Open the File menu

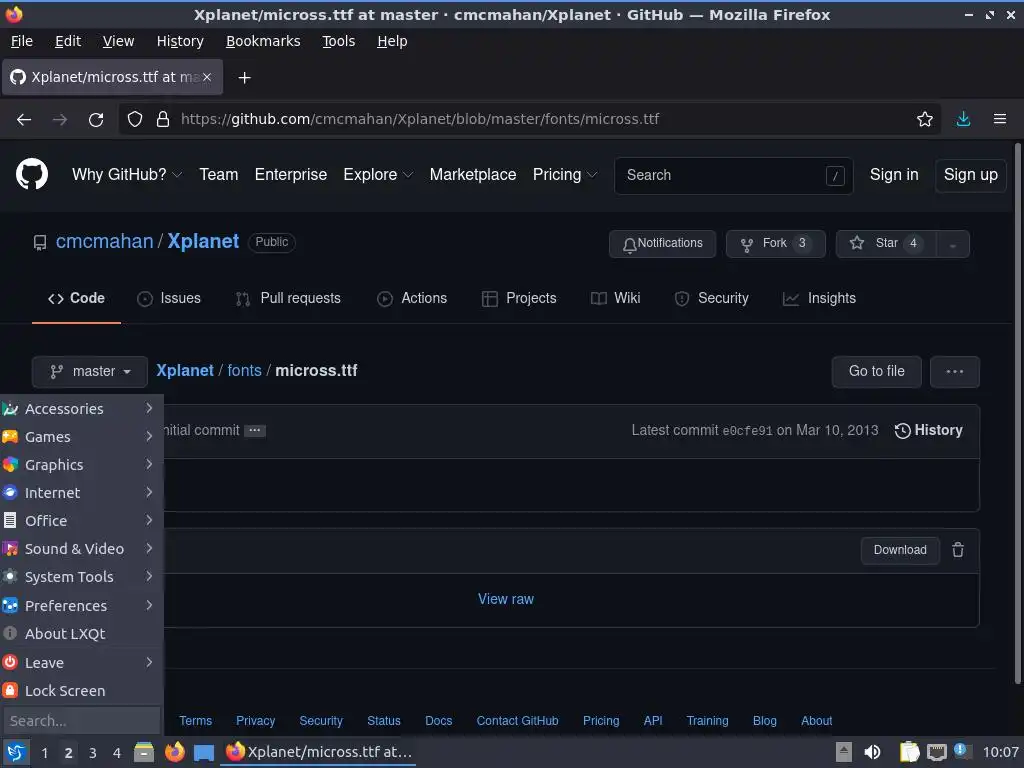22,41
